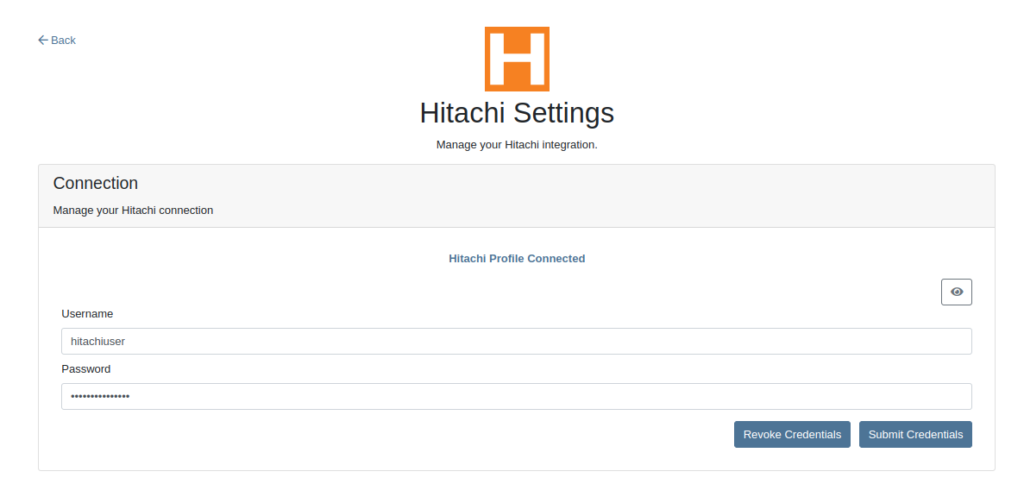The width and height of the screenshot is (1024, 503).
Task: Click on the masked password dots
Action: coord(100,397)
